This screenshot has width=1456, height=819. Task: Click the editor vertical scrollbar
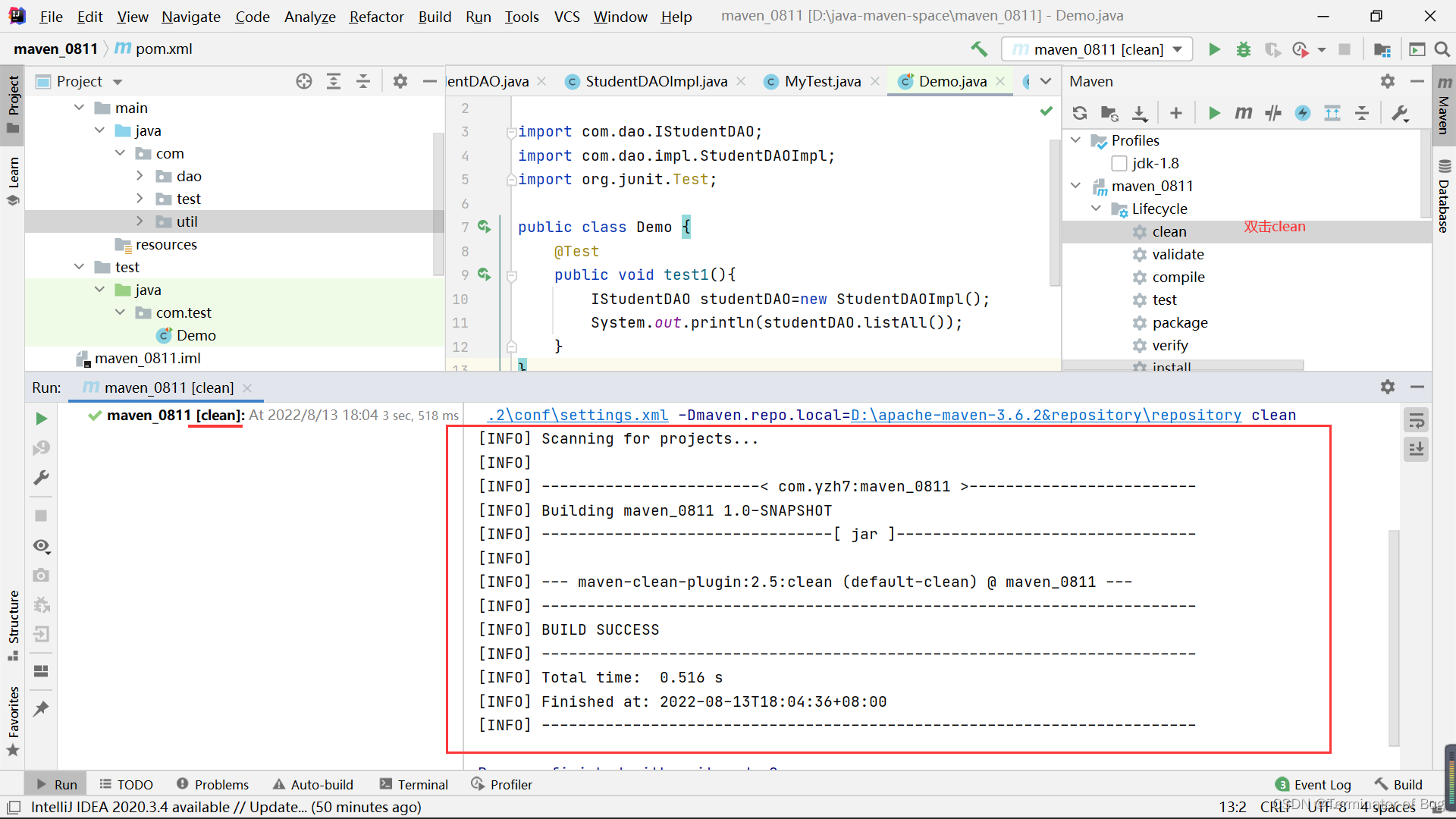[x=1055, y=212]
